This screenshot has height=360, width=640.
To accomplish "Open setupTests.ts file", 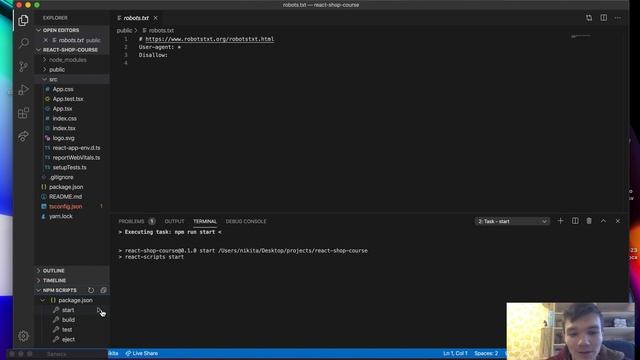I will tap(69, 167).
